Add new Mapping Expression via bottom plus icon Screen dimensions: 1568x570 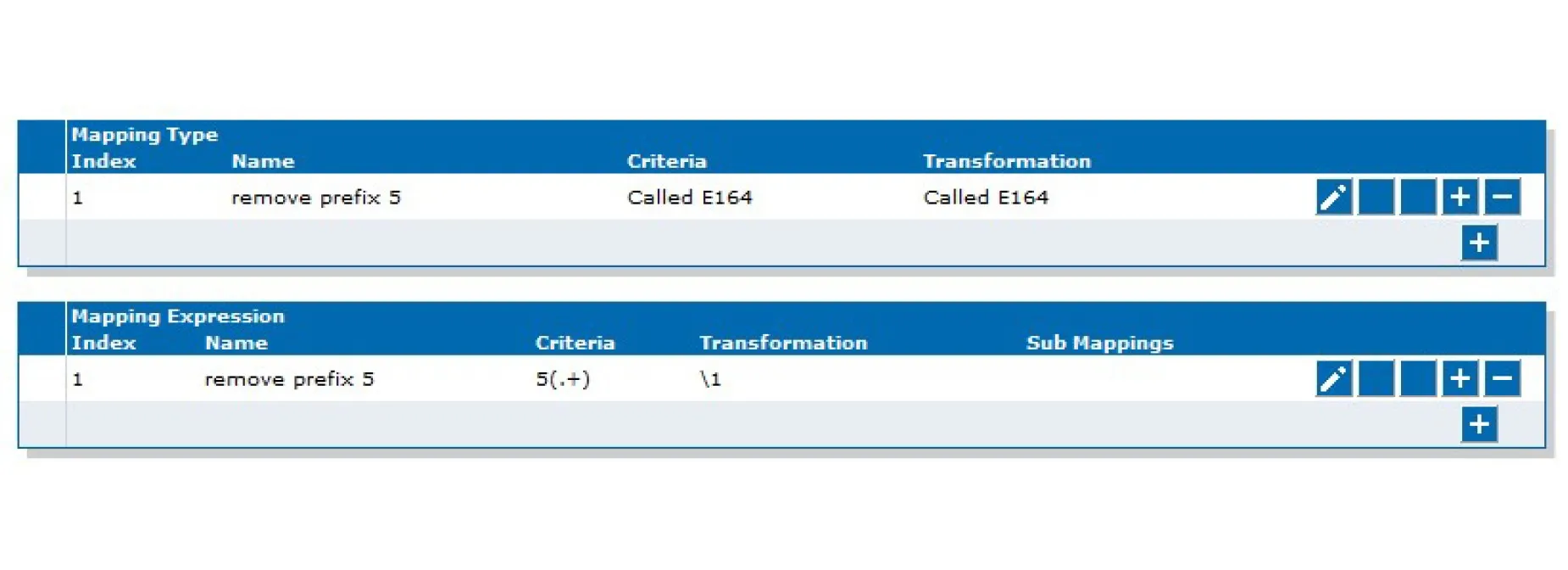click(1479, 424)
